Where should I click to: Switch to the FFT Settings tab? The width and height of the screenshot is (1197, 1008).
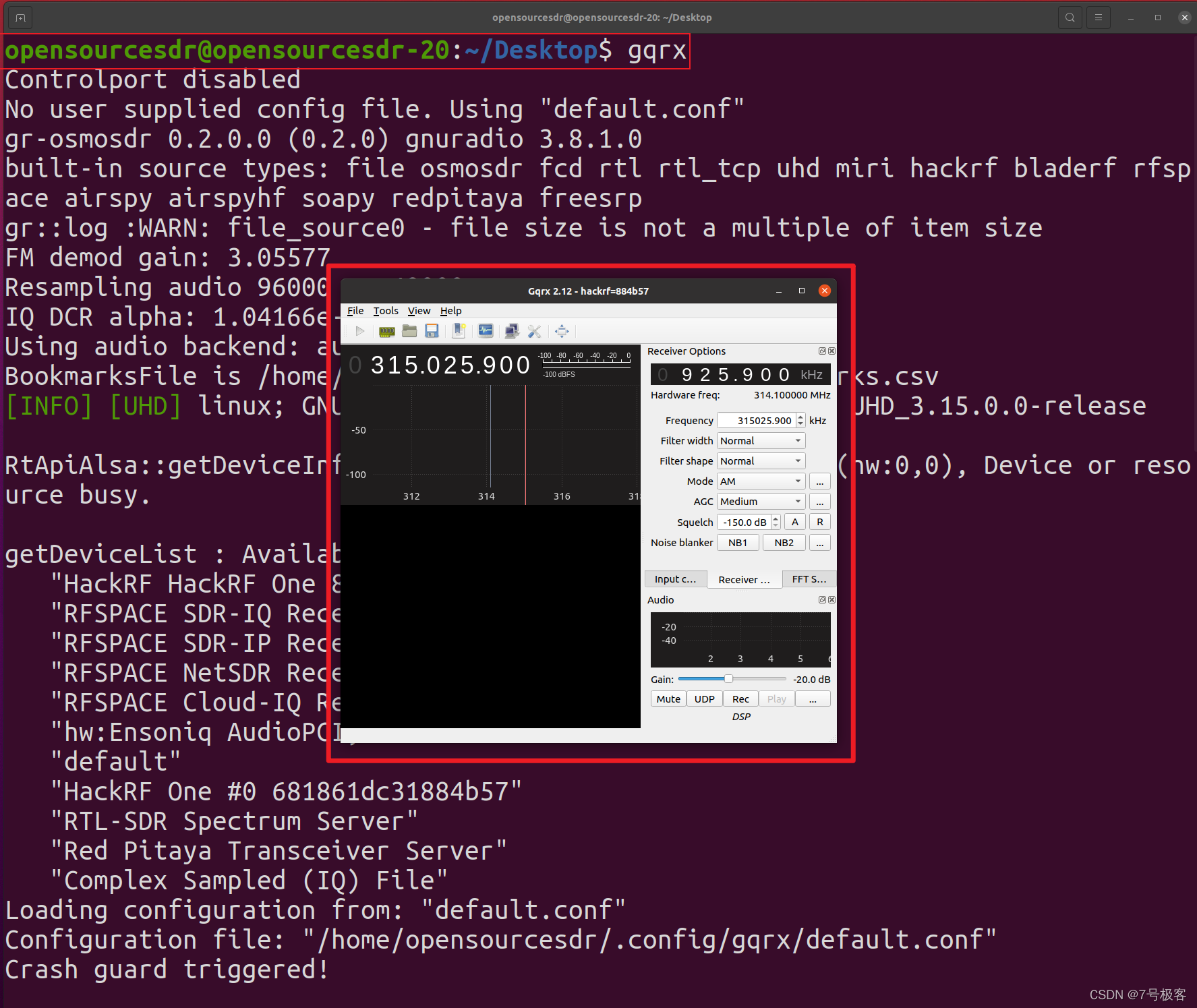click(809, 579)
